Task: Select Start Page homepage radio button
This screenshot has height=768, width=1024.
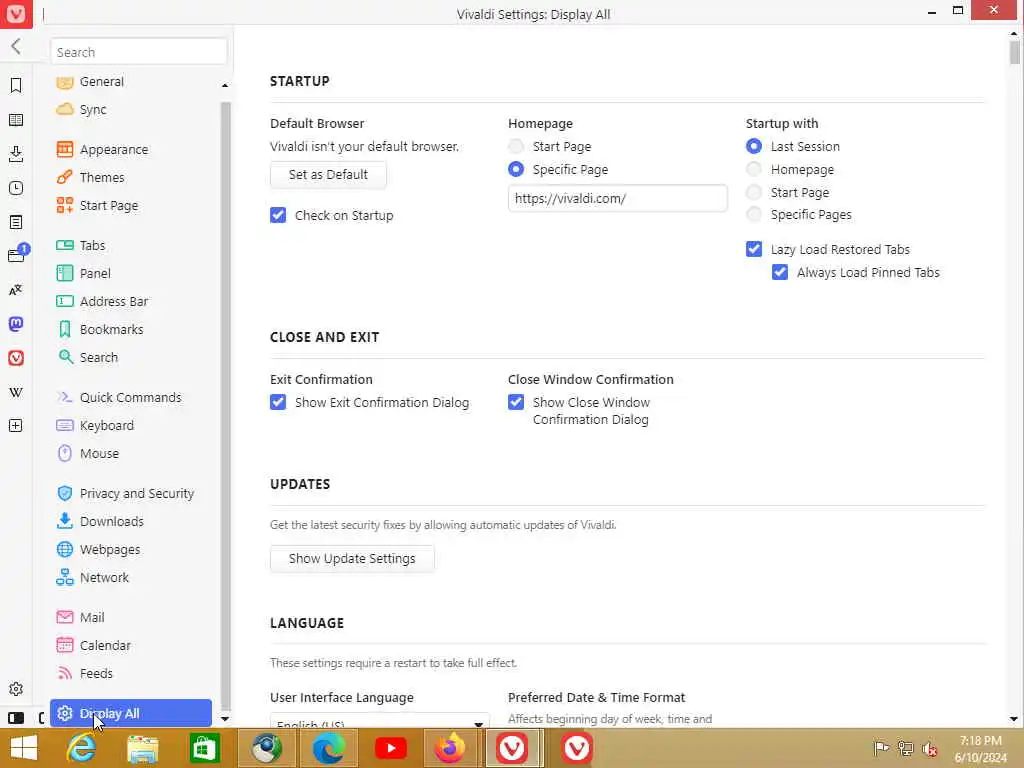Action: 516,146
